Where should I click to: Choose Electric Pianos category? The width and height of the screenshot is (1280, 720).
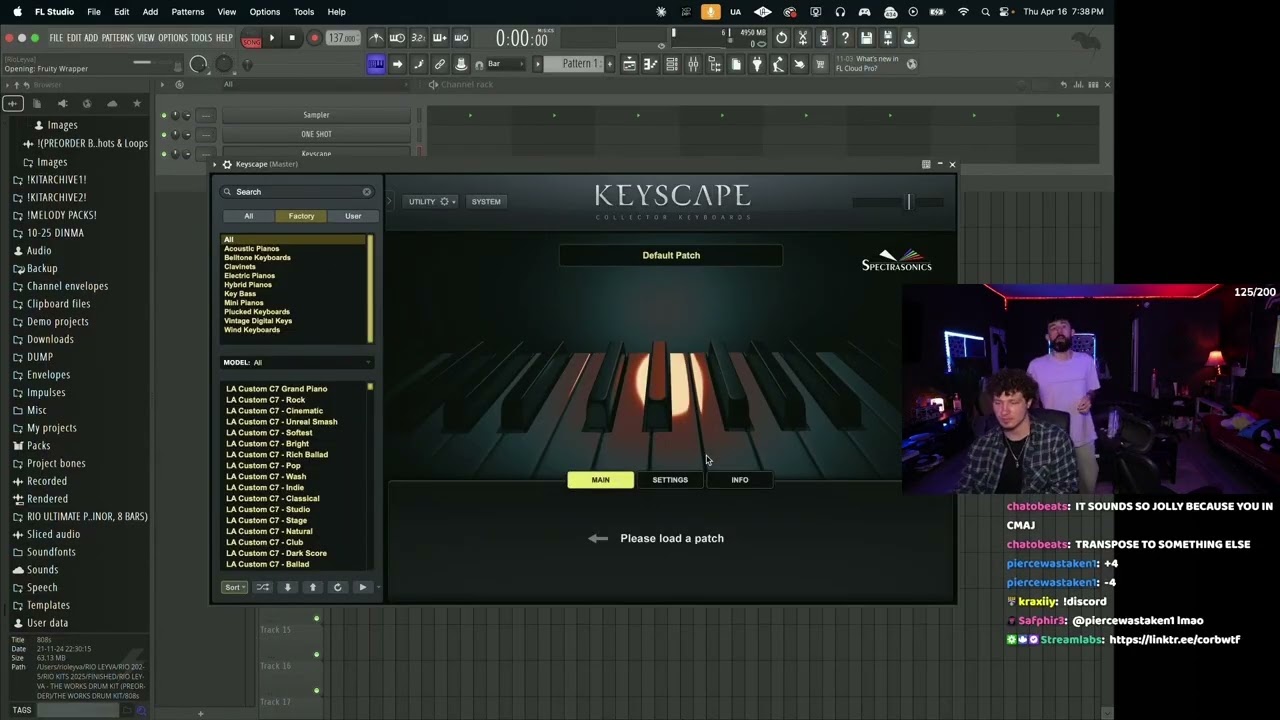click(249, 275)
